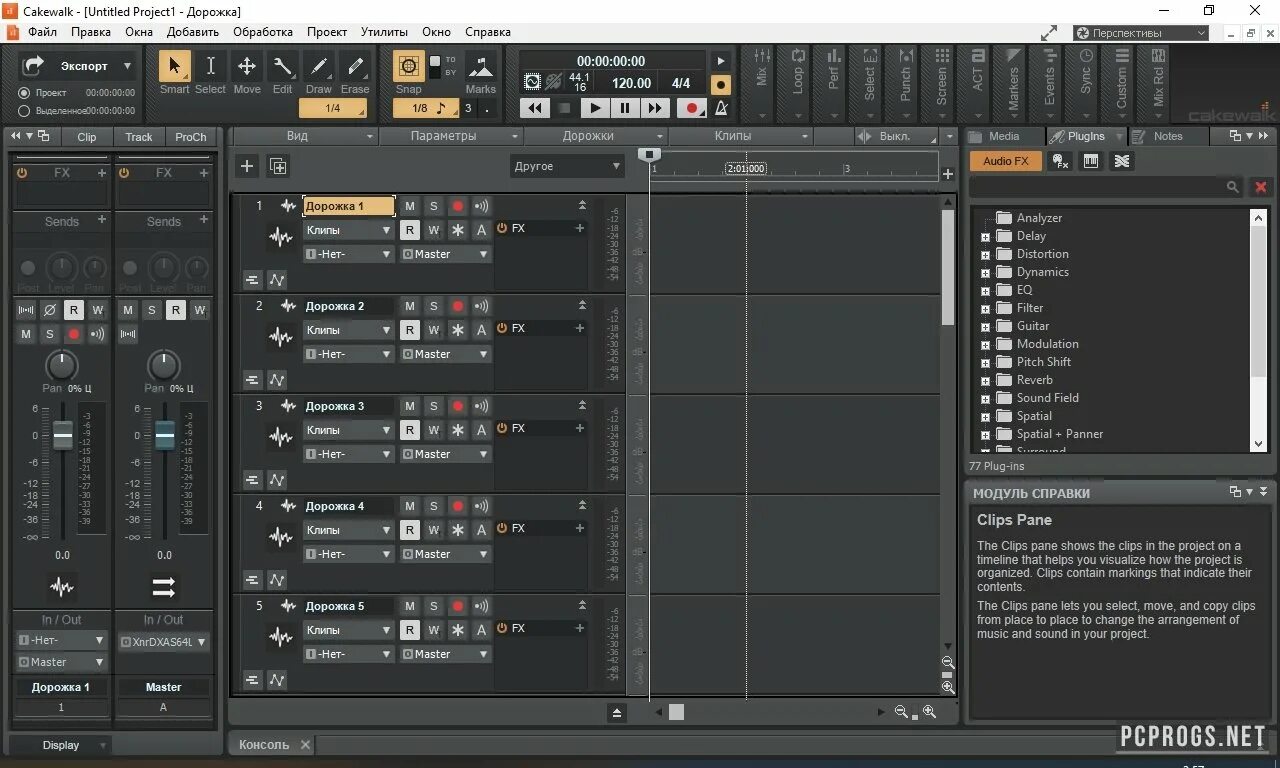Viewport: 1280px width, 768px height.
Task: Arm Дорожка 3 for recording
Action: tap(457, 406)
